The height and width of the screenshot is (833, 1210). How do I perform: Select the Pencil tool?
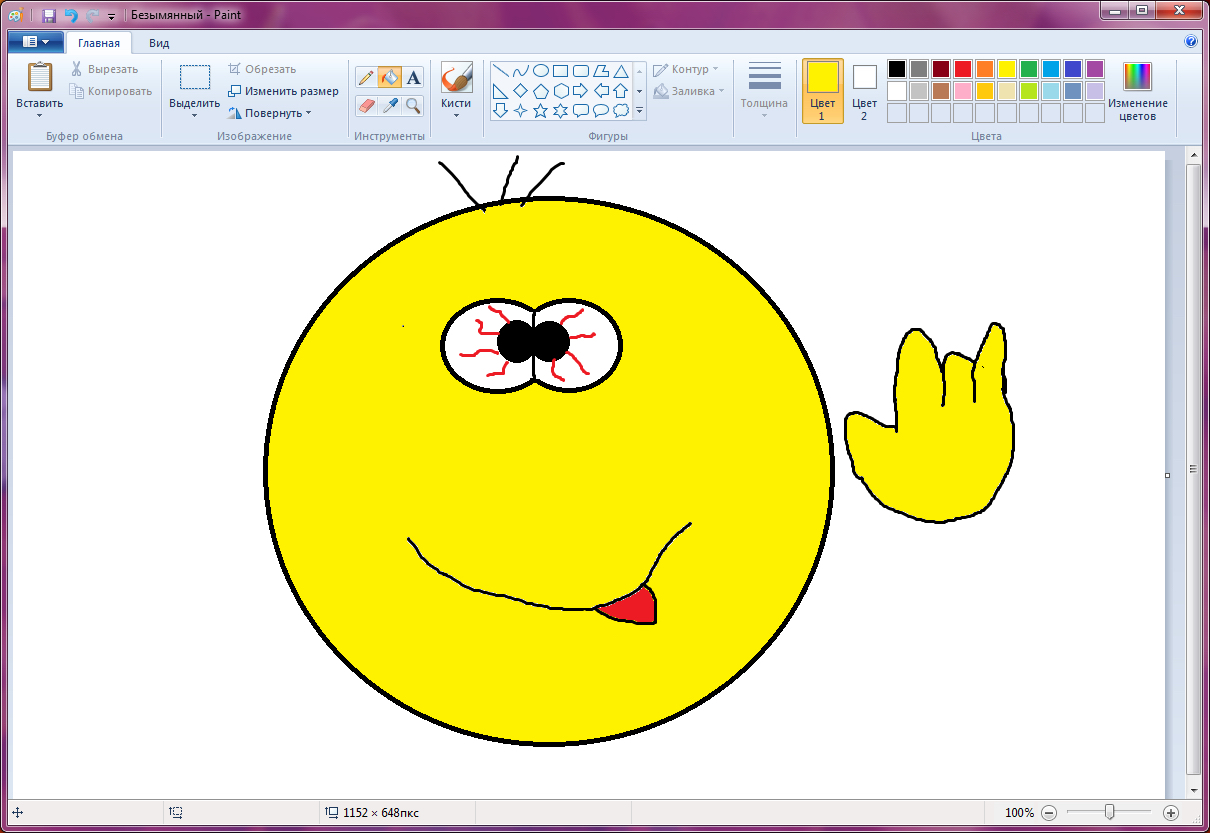click(366, 77)
